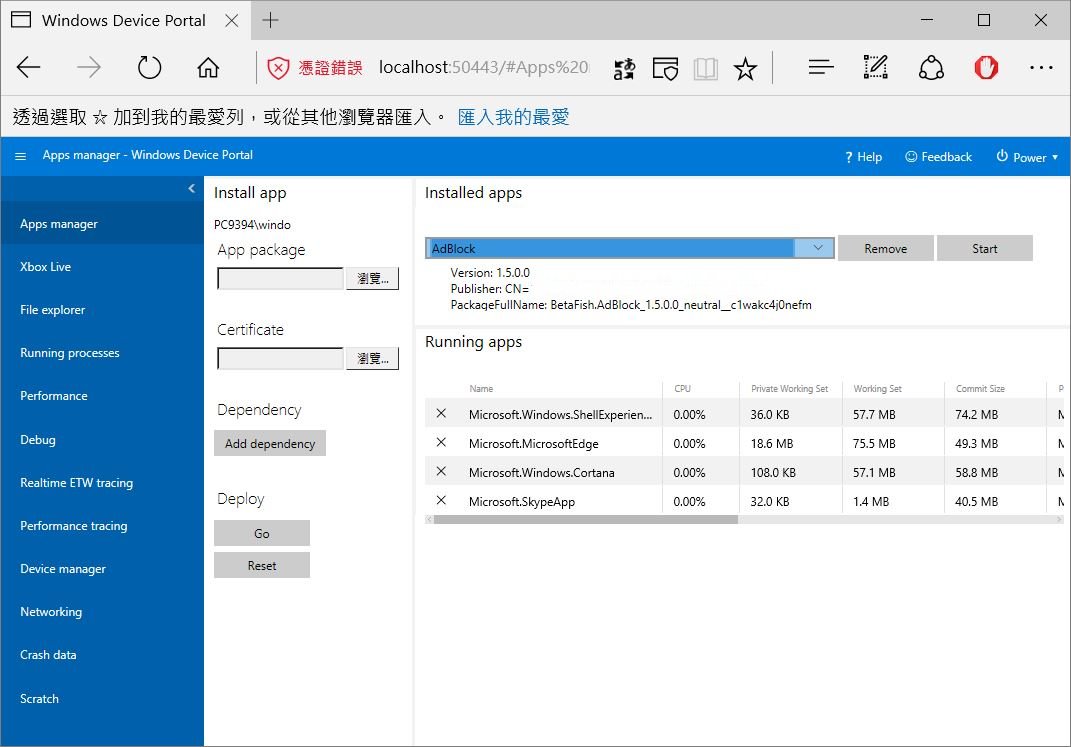1071x747 pixels.
Task: Select the 40.5 MB Commit Size value
Action: coord(976,501)
